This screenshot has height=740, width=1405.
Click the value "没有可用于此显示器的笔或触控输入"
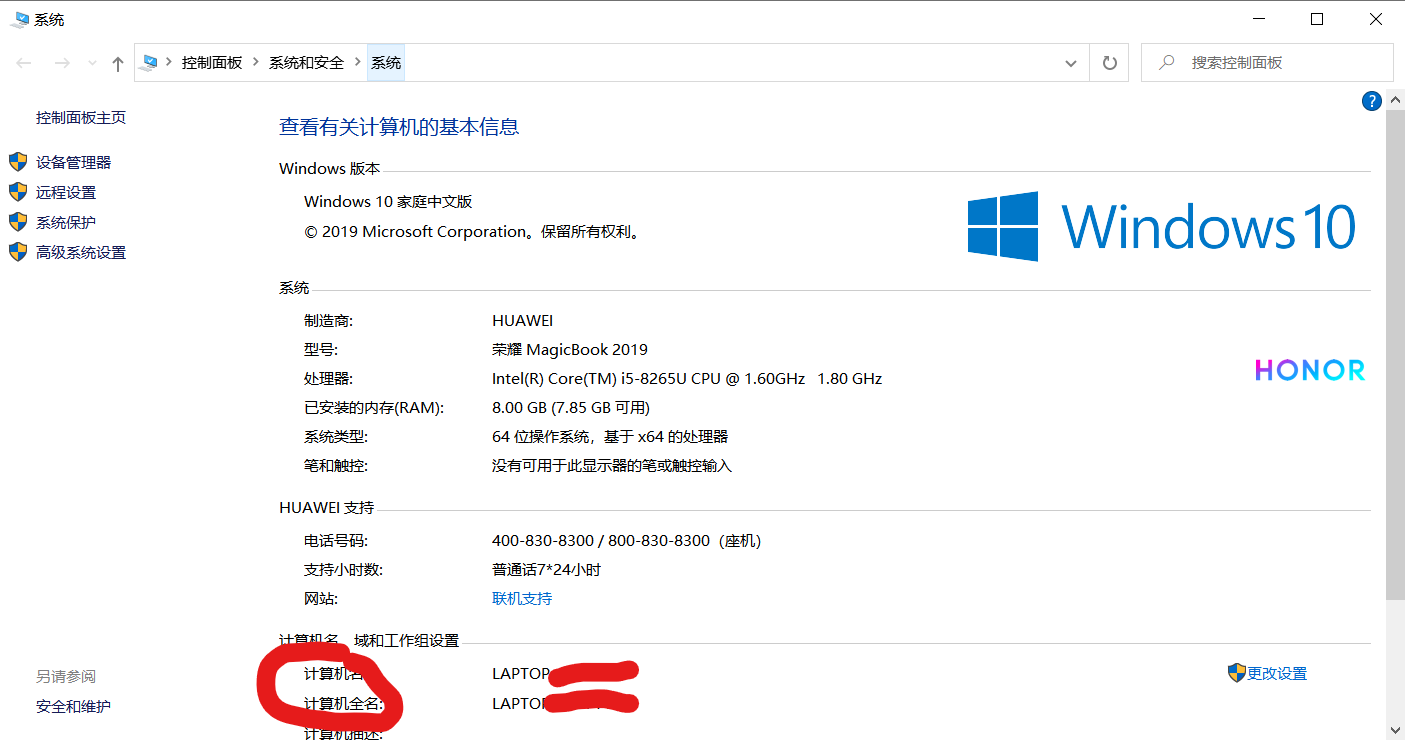click(612, 465)
